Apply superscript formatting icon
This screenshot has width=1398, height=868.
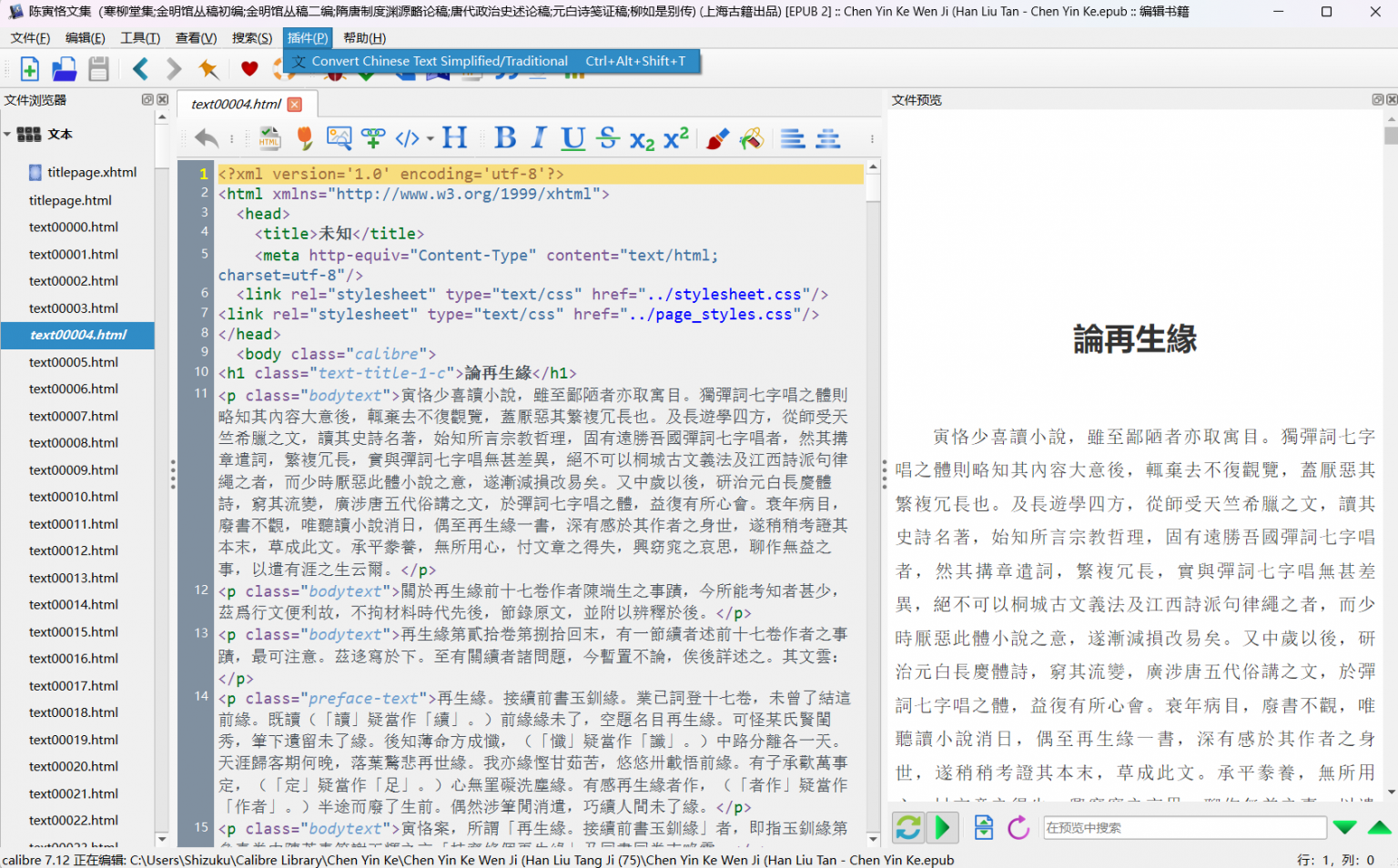click(675, 137)
